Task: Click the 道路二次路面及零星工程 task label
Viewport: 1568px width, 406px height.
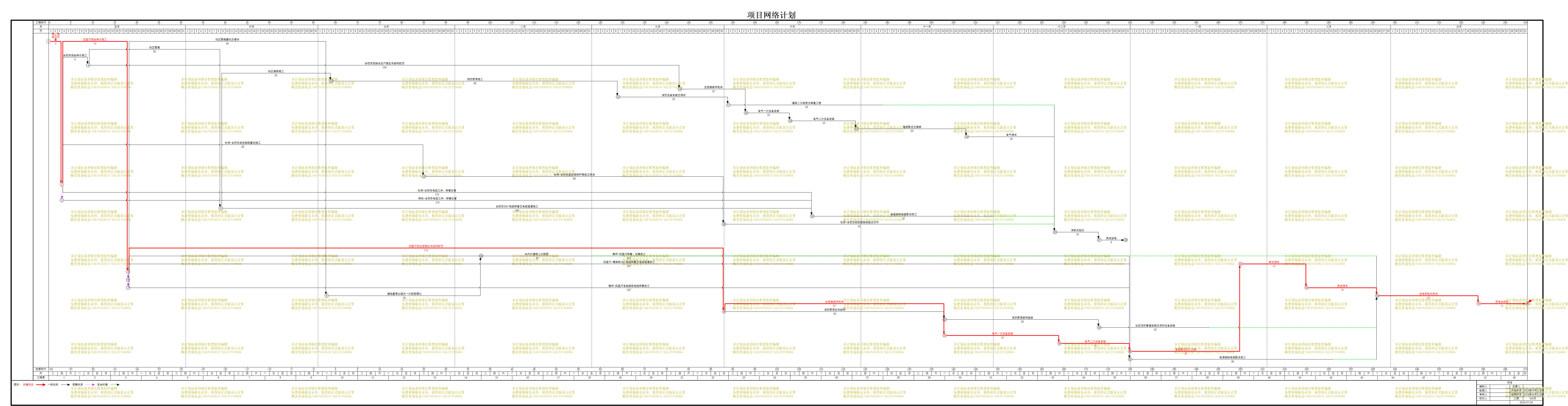Action: (807, 103)
